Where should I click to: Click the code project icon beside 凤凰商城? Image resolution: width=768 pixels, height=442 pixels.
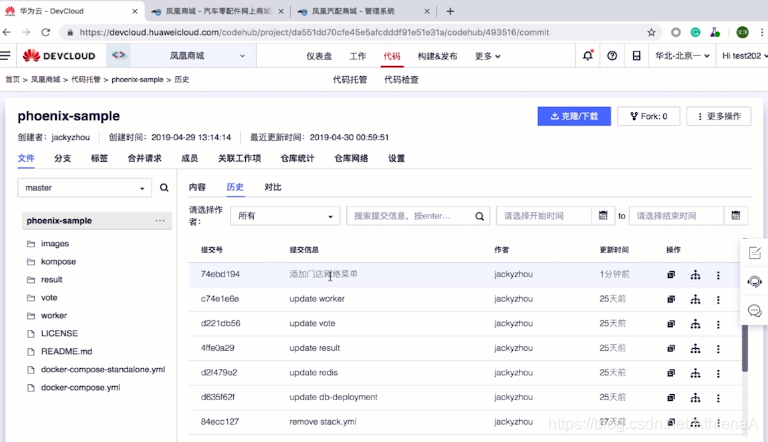119,55
